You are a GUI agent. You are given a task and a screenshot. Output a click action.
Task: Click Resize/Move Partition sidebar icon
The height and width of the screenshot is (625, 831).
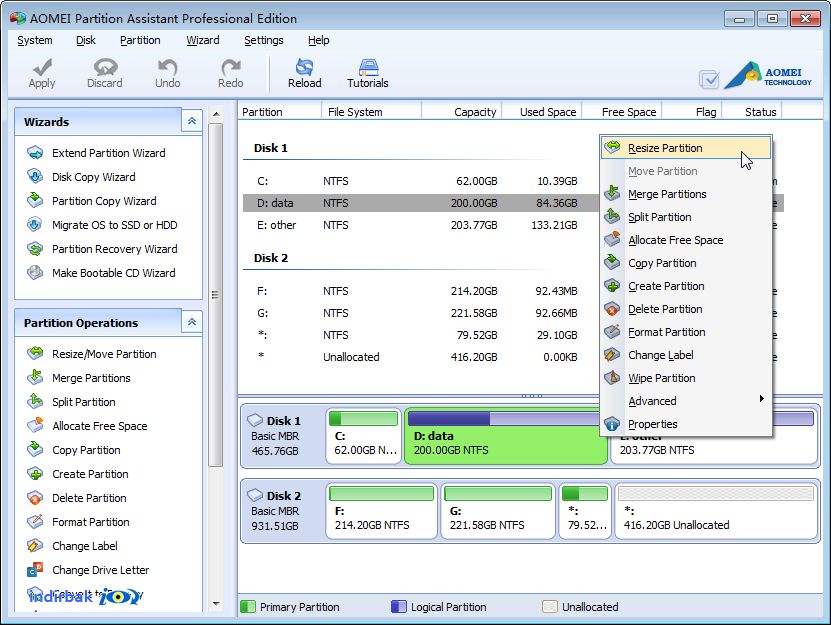click(x=35, y=354)
